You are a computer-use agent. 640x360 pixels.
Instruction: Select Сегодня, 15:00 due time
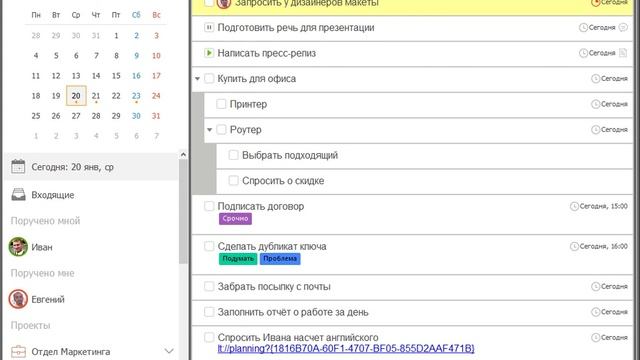603,206
